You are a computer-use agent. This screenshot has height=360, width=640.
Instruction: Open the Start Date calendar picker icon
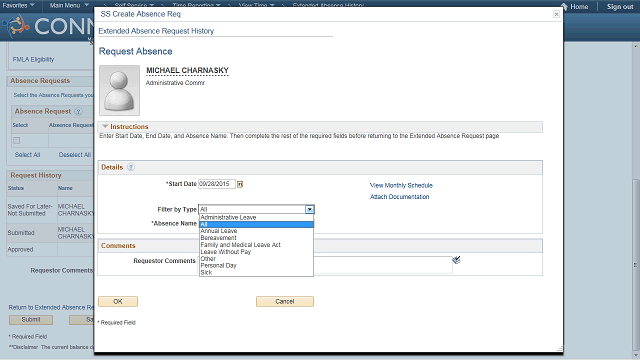tap(240, 184)
